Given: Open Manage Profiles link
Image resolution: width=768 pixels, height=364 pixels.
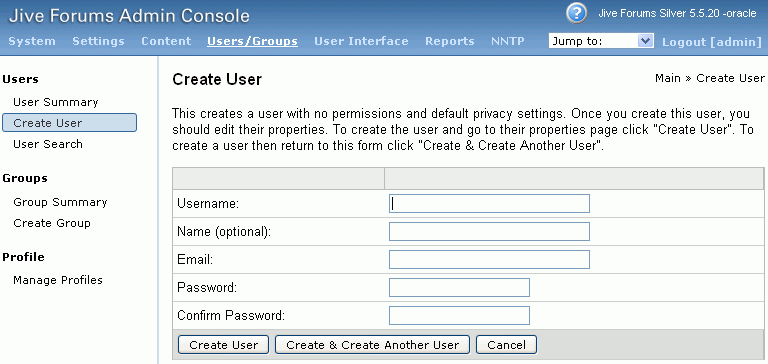Looking at the screenshot, I should (58, 280).
